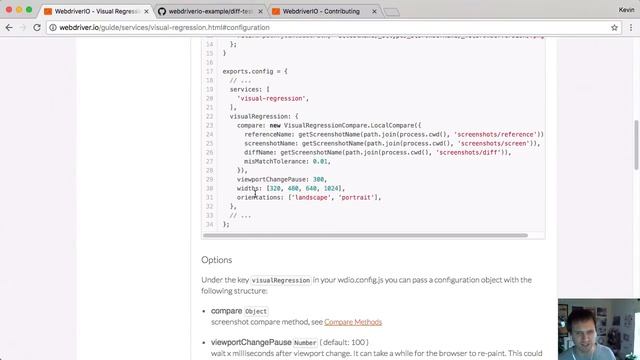The image size is (640, 360).
Task: Open the Compare Methods link
Action: pyautogui.click(x=353, y=322)
